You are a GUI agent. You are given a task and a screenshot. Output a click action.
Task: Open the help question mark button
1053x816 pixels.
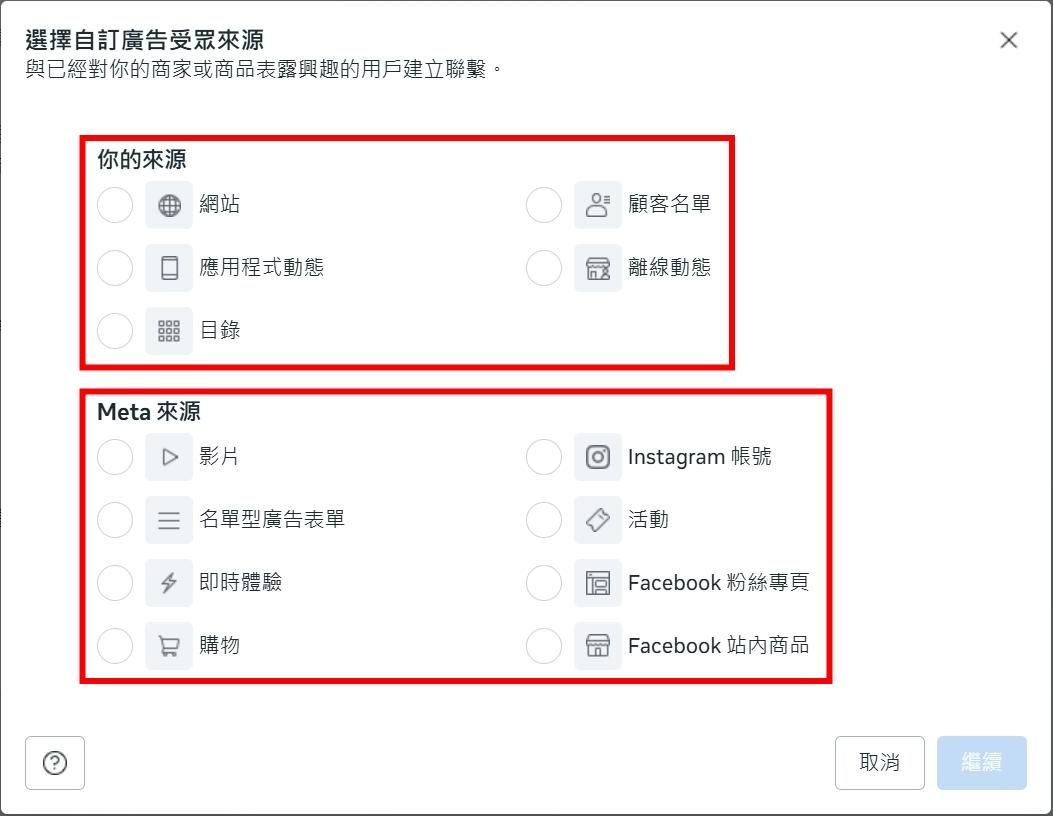click(x=55, y=763)
